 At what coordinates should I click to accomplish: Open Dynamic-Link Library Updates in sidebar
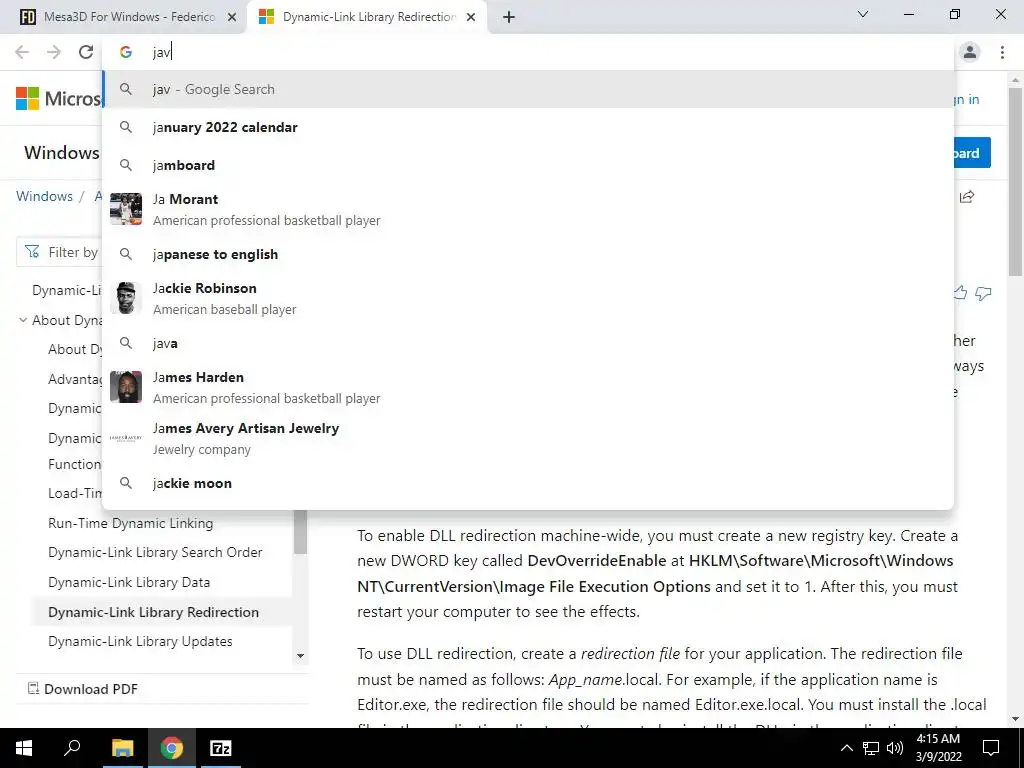click(x=140, y=641)
